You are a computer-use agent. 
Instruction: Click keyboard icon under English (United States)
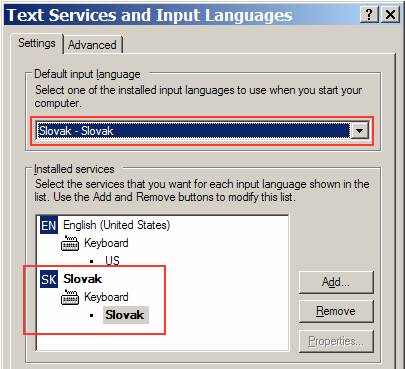point(70,243)
